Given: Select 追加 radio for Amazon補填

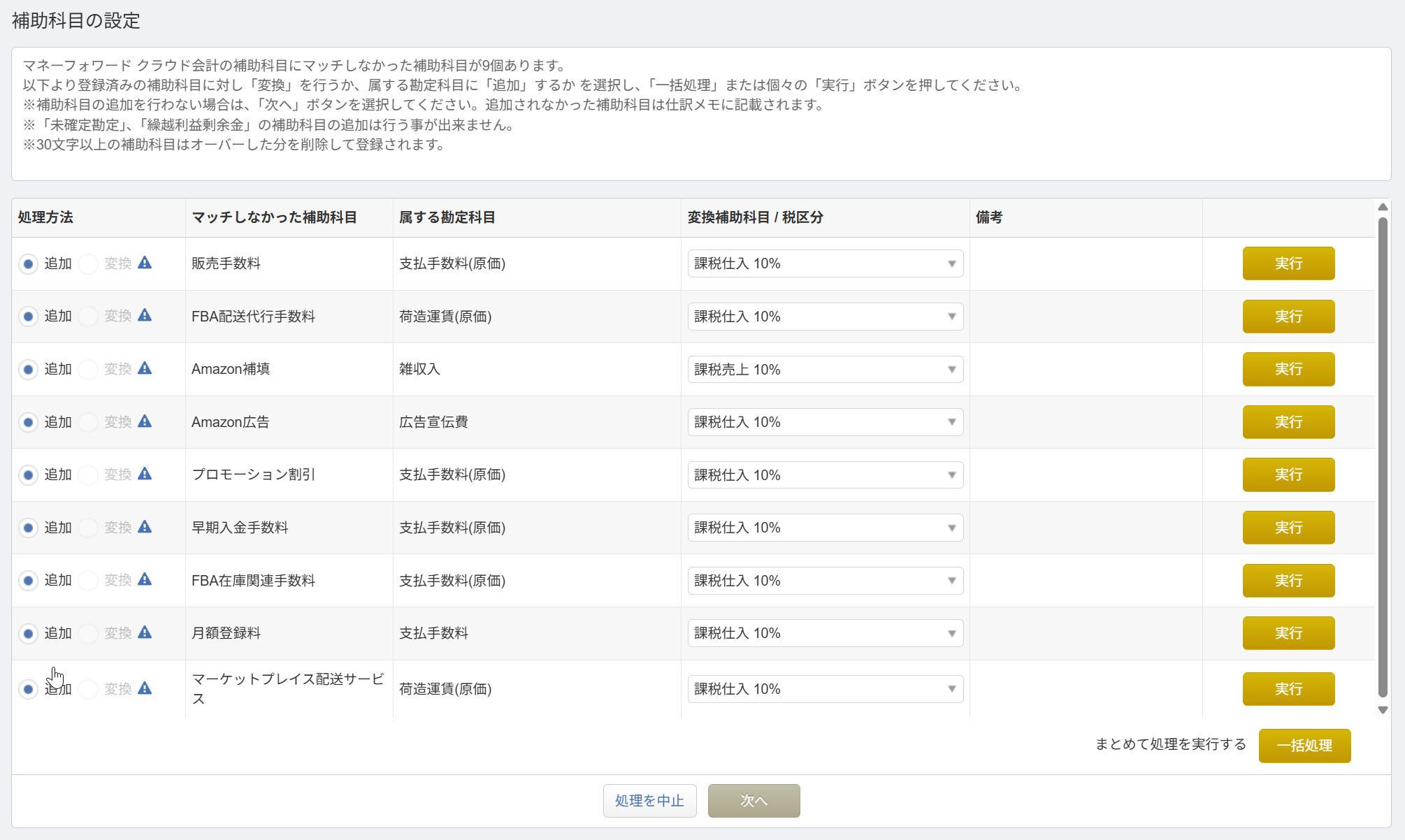Looking at the screenshot, I should (28, 370).
